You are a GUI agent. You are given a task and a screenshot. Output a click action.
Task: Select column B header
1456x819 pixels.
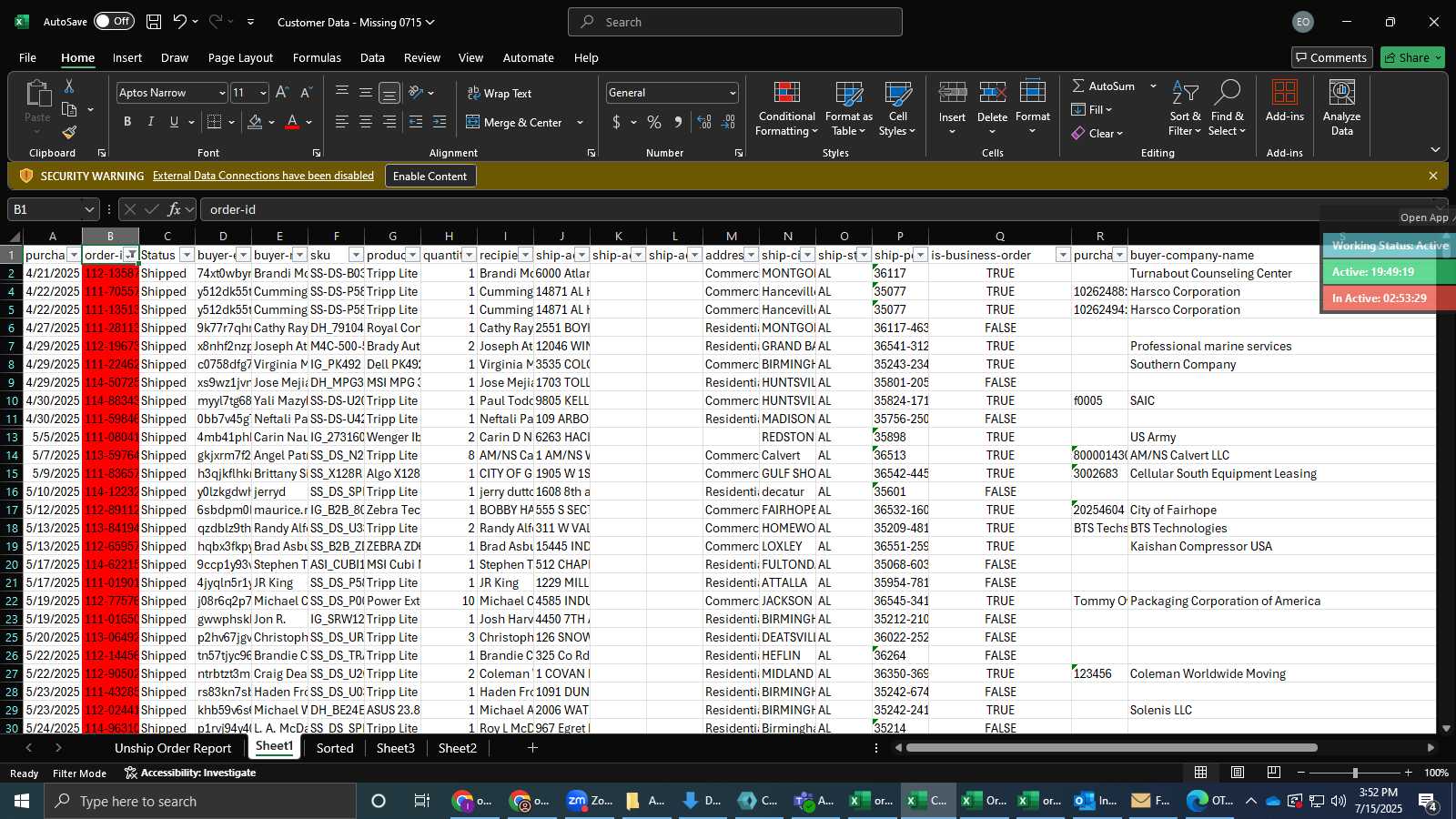click(x=110, y=236)
